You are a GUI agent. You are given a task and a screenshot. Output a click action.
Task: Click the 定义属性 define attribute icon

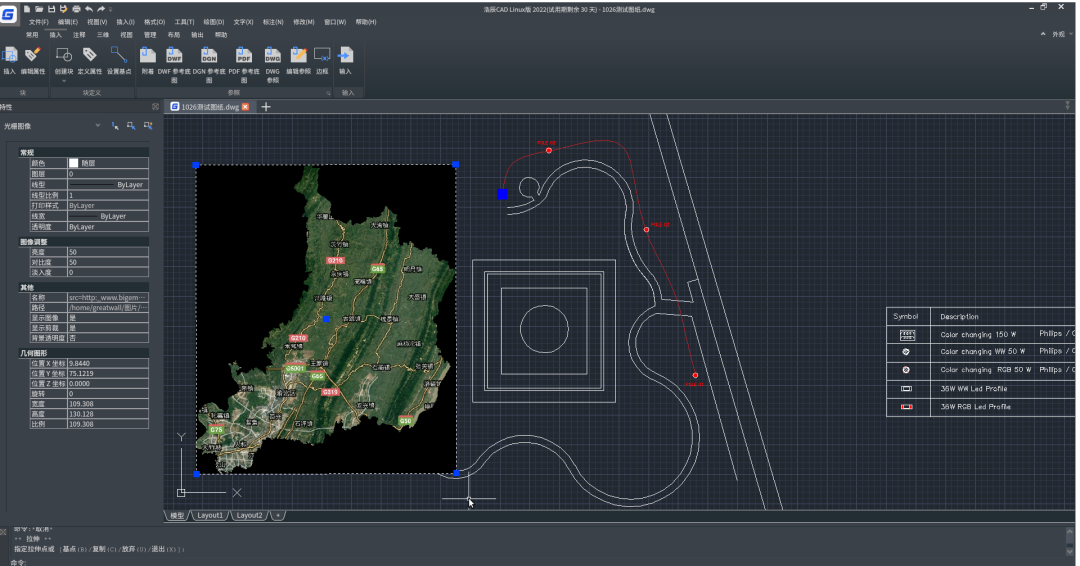90,55
